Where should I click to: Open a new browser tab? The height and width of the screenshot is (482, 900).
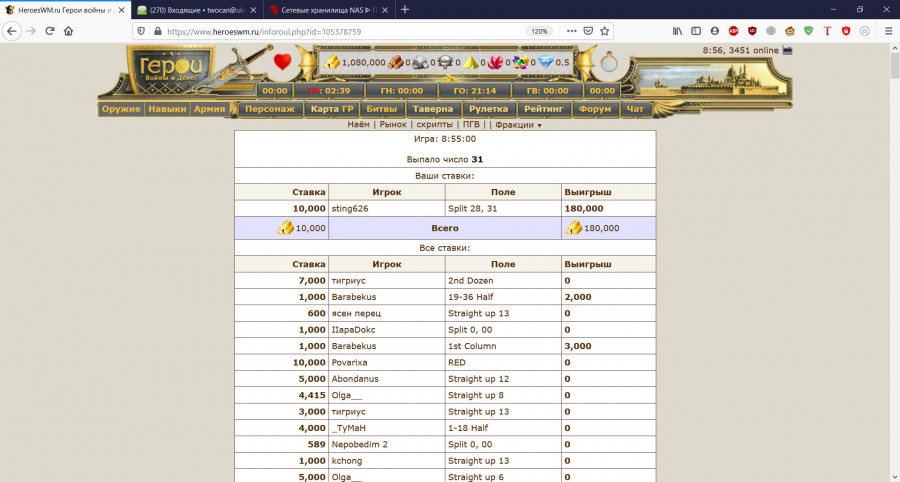pyautogui.click(x=405, y=9)
